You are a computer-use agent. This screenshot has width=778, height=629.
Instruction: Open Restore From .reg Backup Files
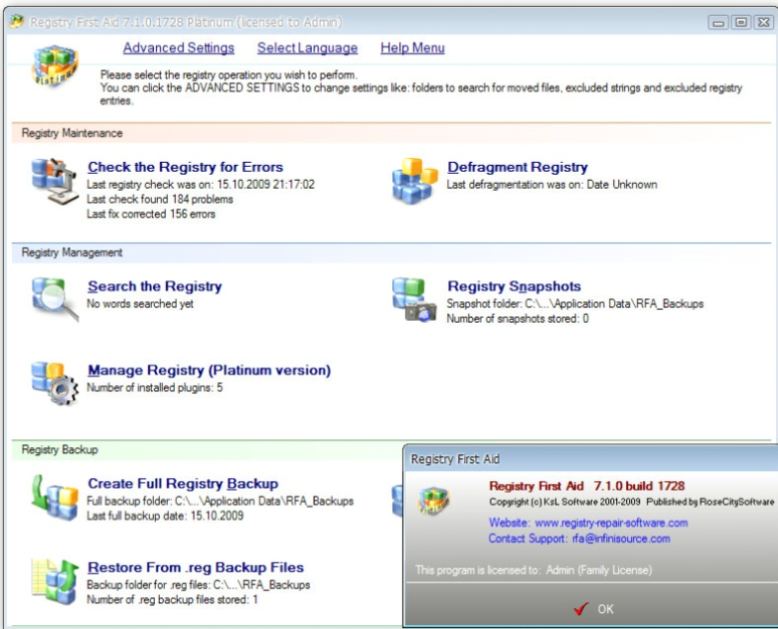(195, 567)
